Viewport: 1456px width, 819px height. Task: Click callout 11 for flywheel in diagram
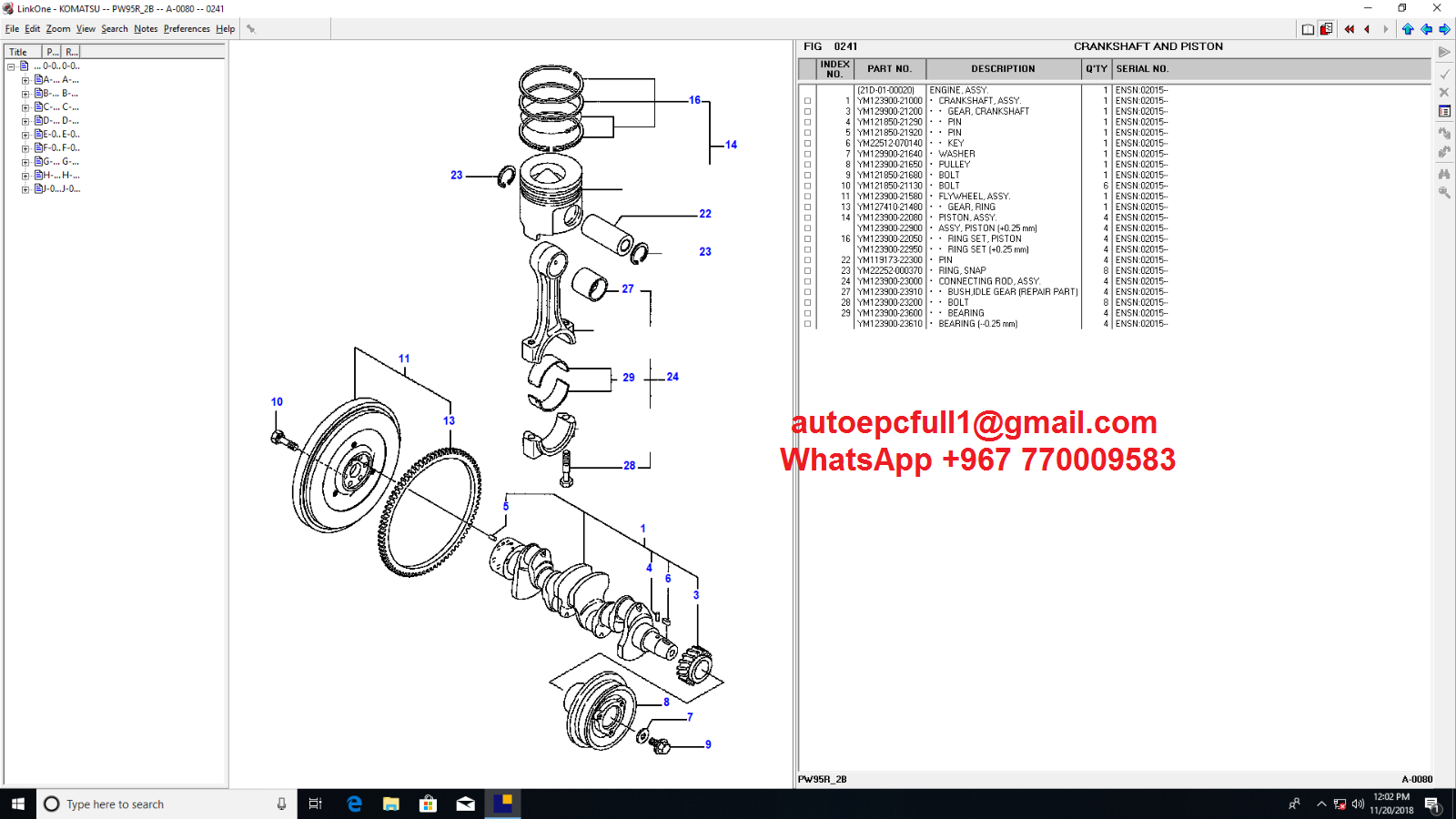click(404, 359)
